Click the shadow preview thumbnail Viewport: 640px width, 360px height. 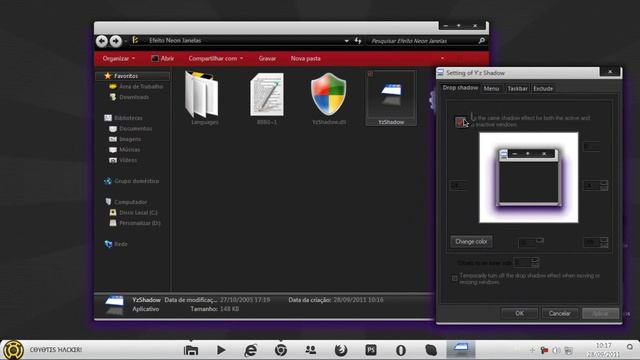(529, 178)
